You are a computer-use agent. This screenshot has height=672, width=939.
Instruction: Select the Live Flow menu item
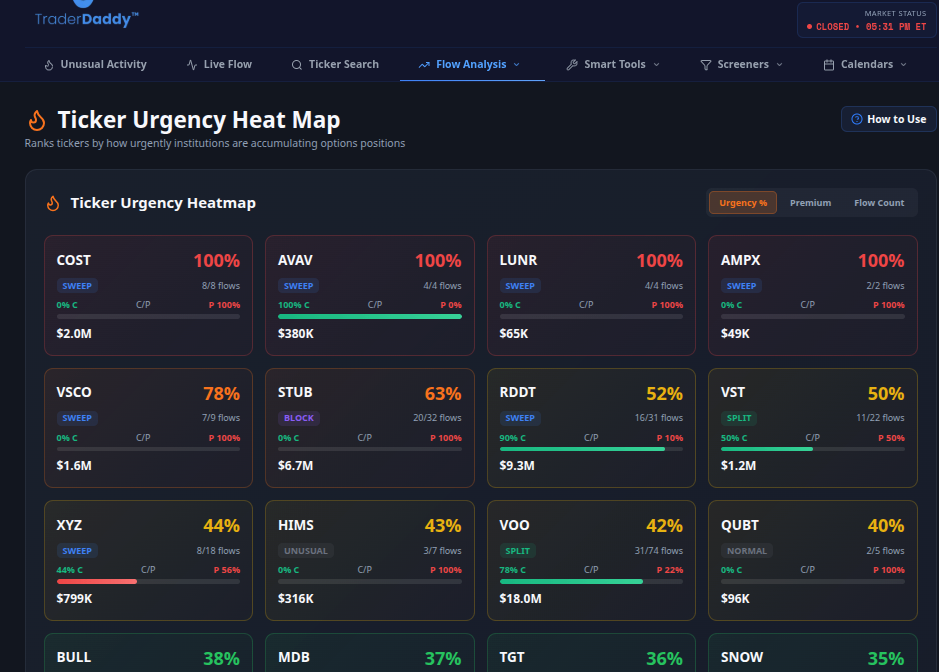pos(219,64)
